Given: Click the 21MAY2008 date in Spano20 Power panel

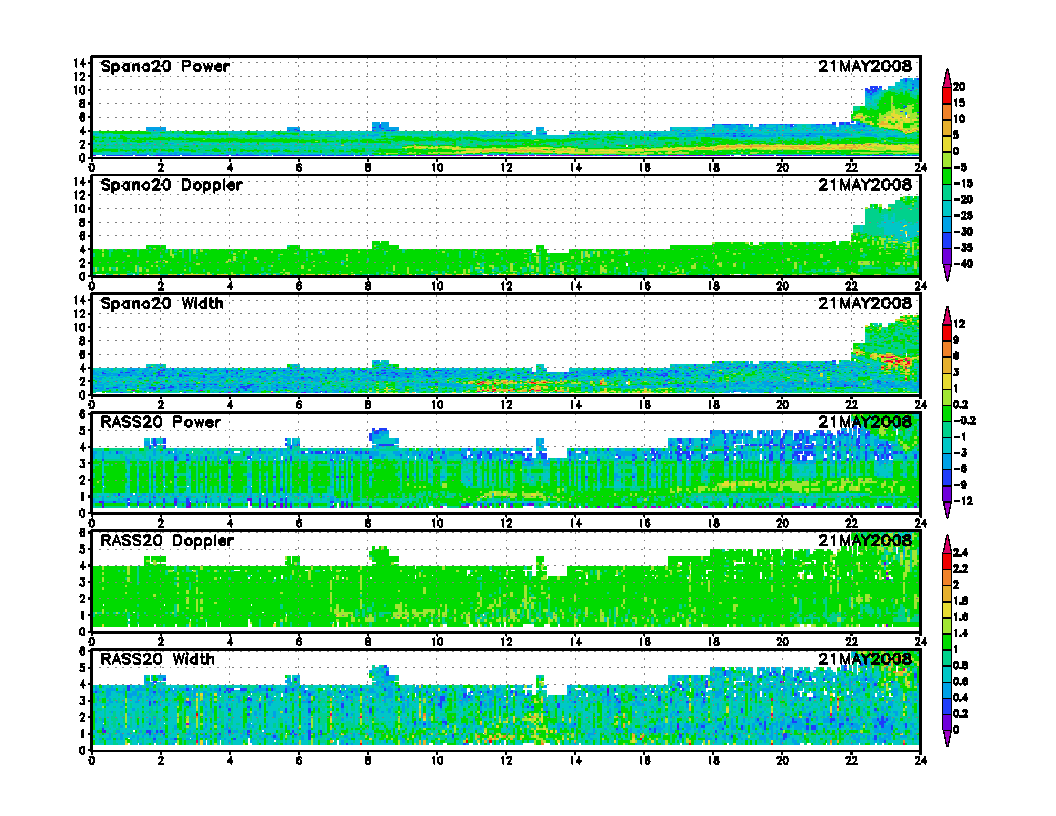Looking at the screenshot, I should point(865,67).
